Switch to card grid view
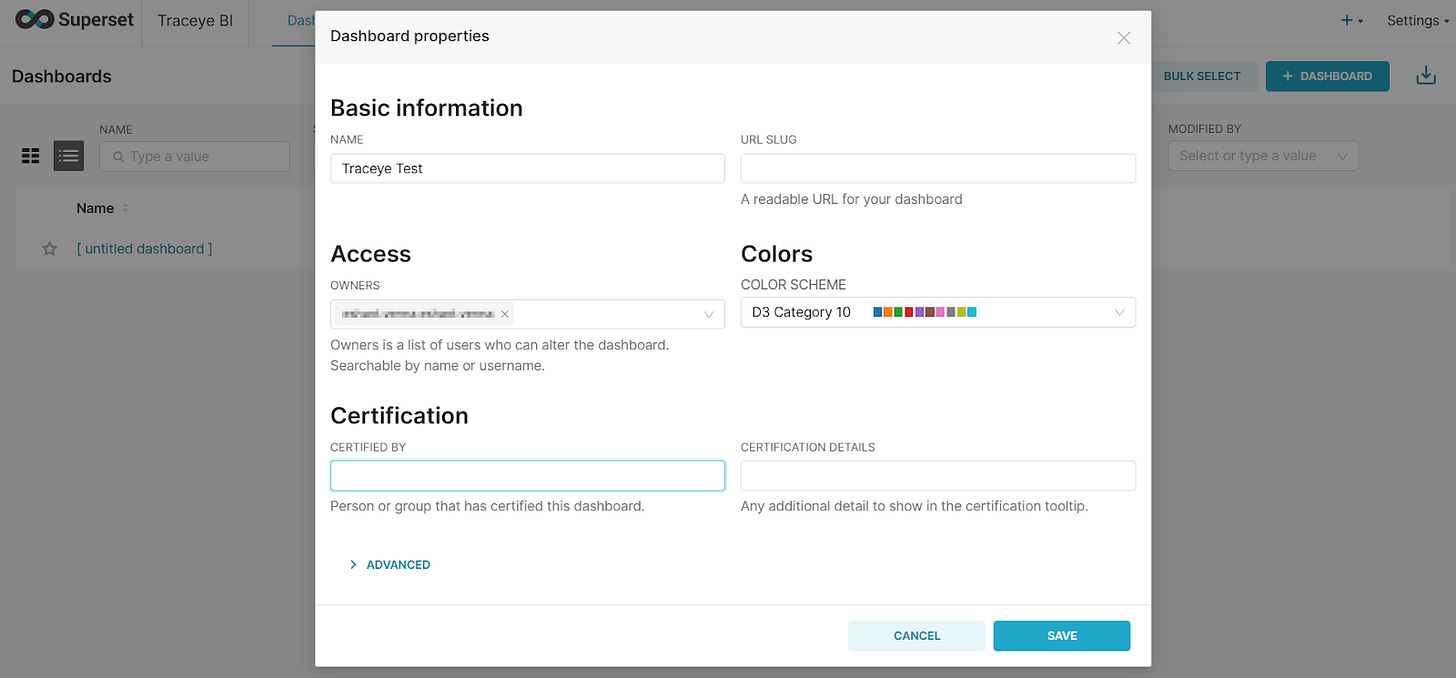This screenshot has width=1456, height=678. click(x=31, y=156)
